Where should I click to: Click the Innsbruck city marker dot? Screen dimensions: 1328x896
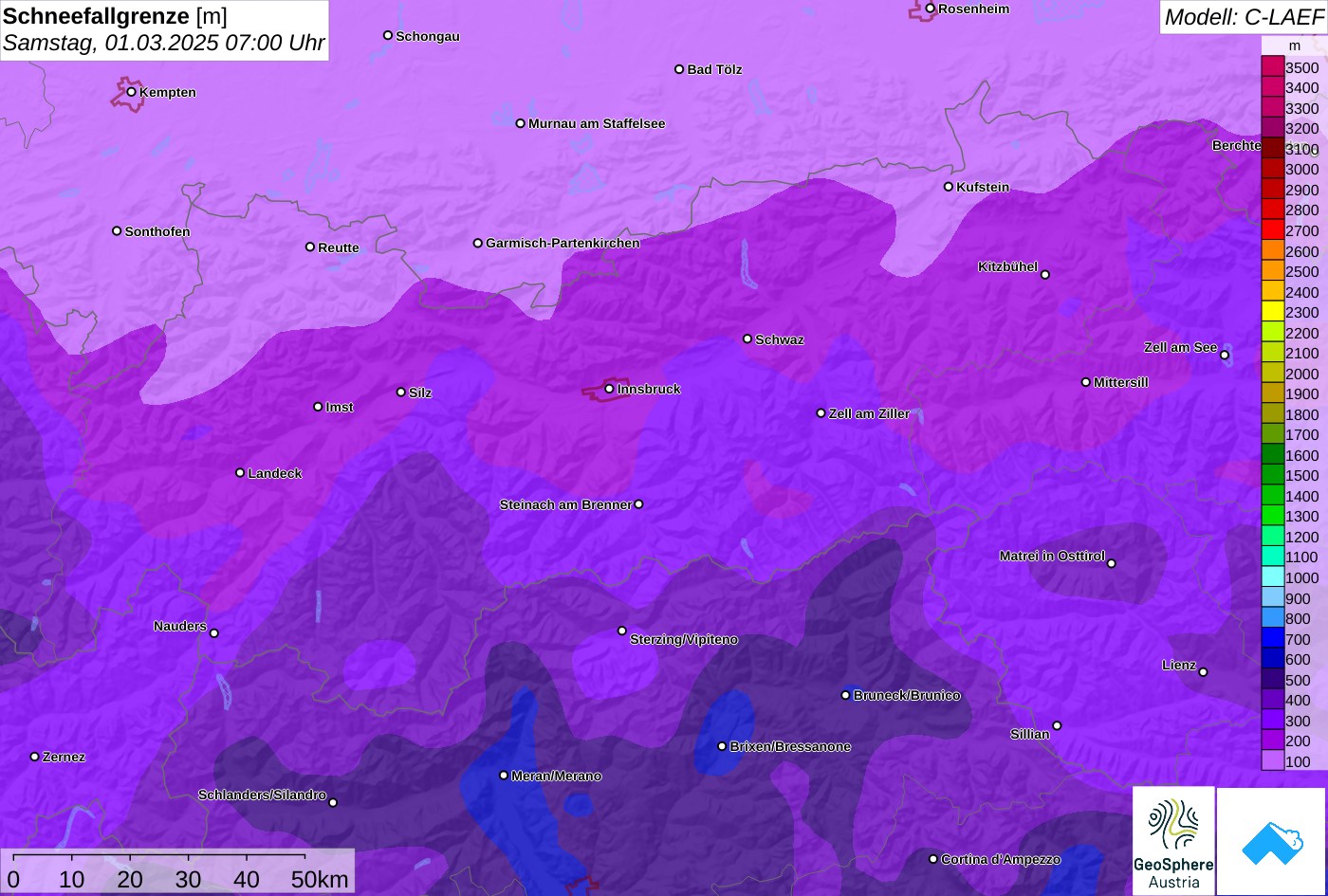(x=609, y=389)
